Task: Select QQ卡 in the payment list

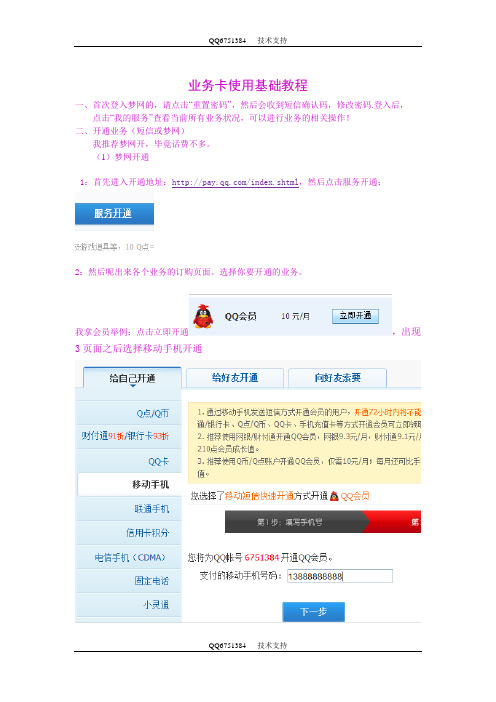Action: pos(129,461)
